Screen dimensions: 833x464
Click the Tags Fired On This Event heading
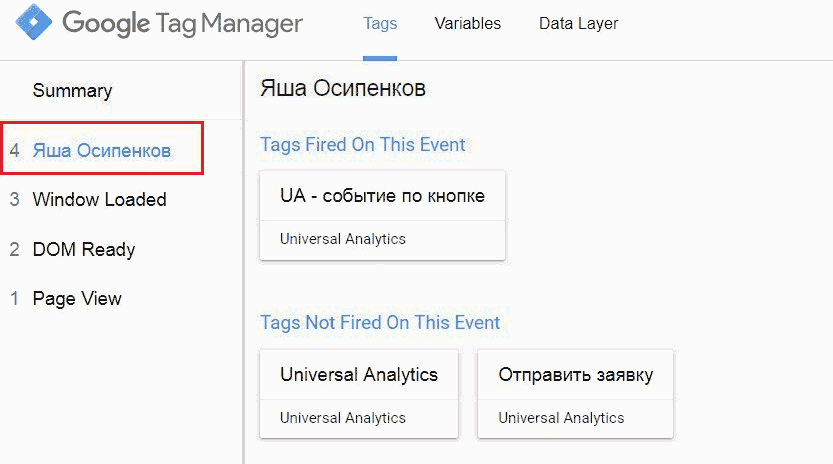pyautogui.click(x=362, y=145)
